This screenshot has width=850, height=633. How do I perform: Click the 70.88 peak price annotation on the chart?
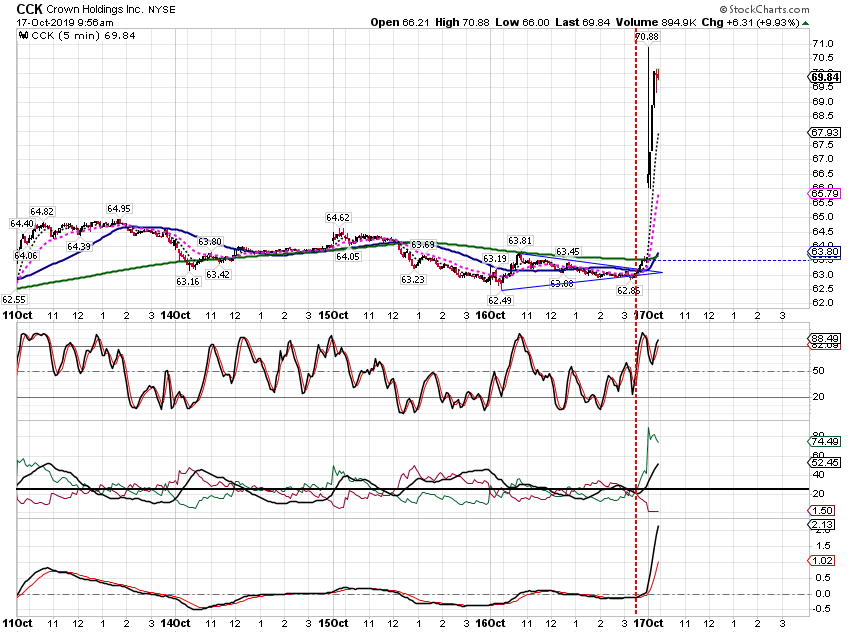(646, 37)
